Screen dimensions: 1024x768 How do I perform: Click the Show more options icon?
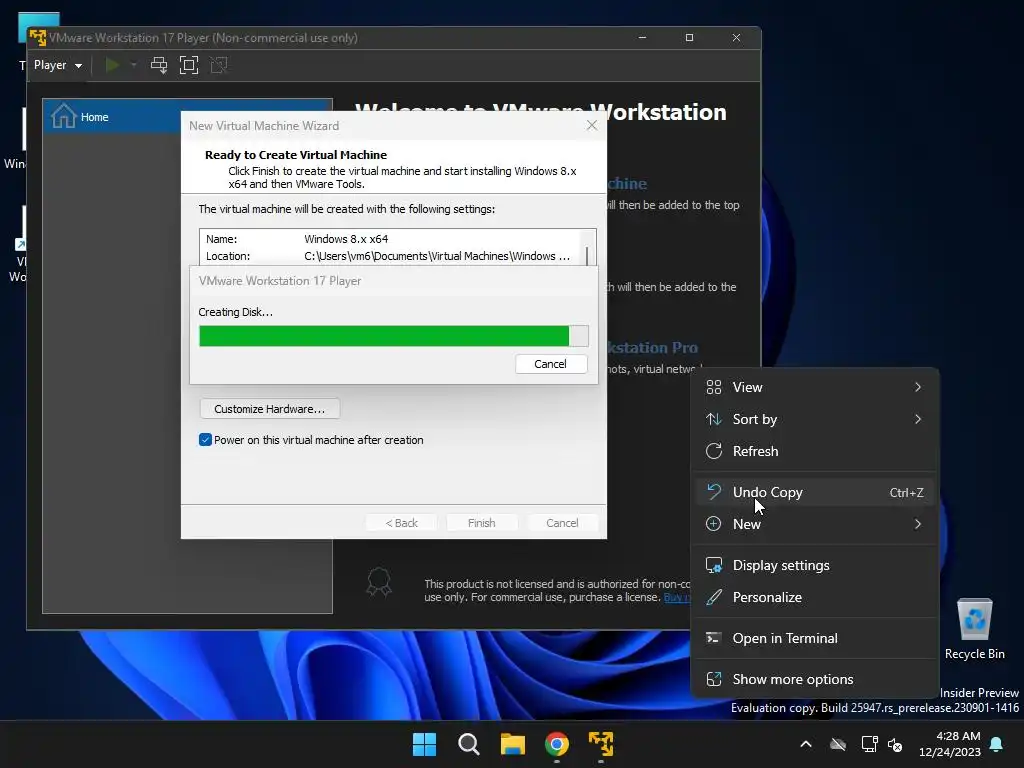[x=714, y=679]
